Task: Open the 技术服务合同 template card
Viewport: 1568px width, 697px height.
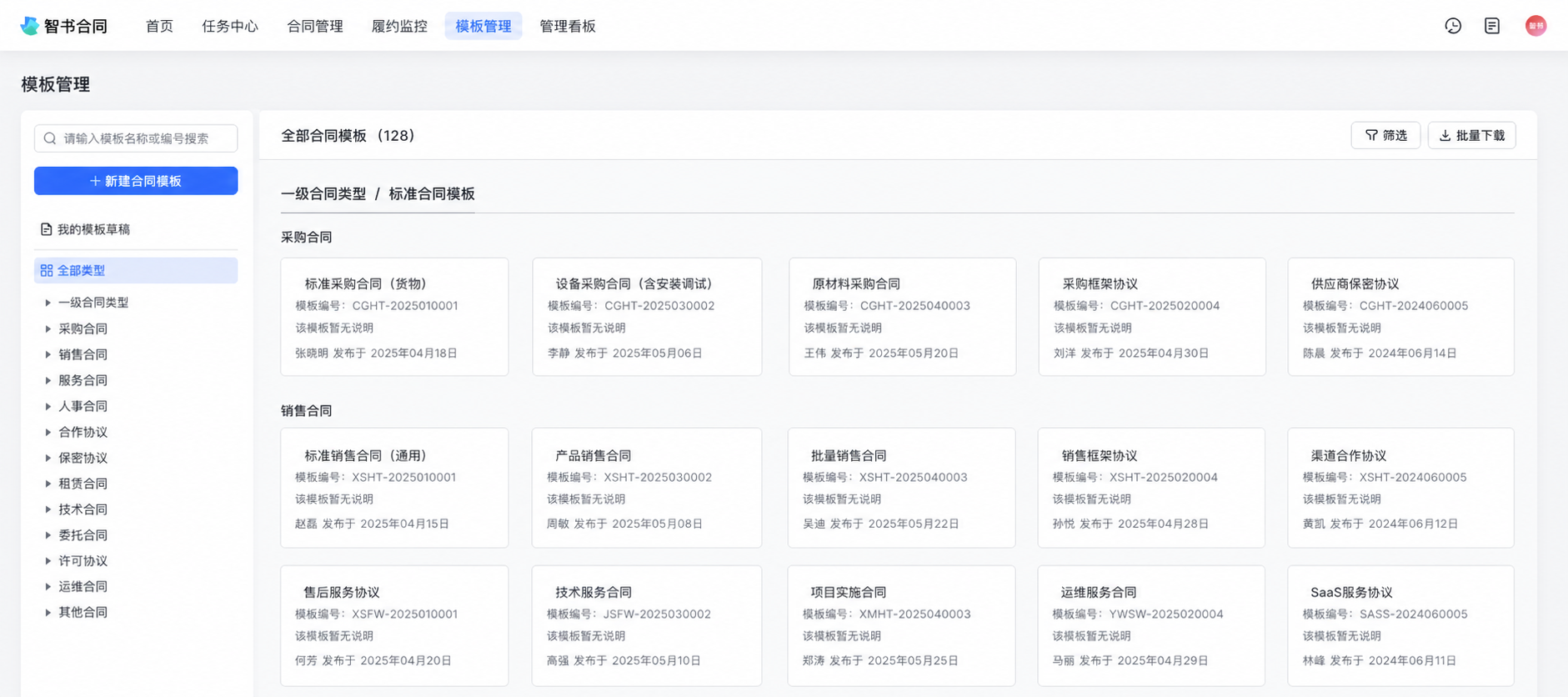Action: (647, 626)
